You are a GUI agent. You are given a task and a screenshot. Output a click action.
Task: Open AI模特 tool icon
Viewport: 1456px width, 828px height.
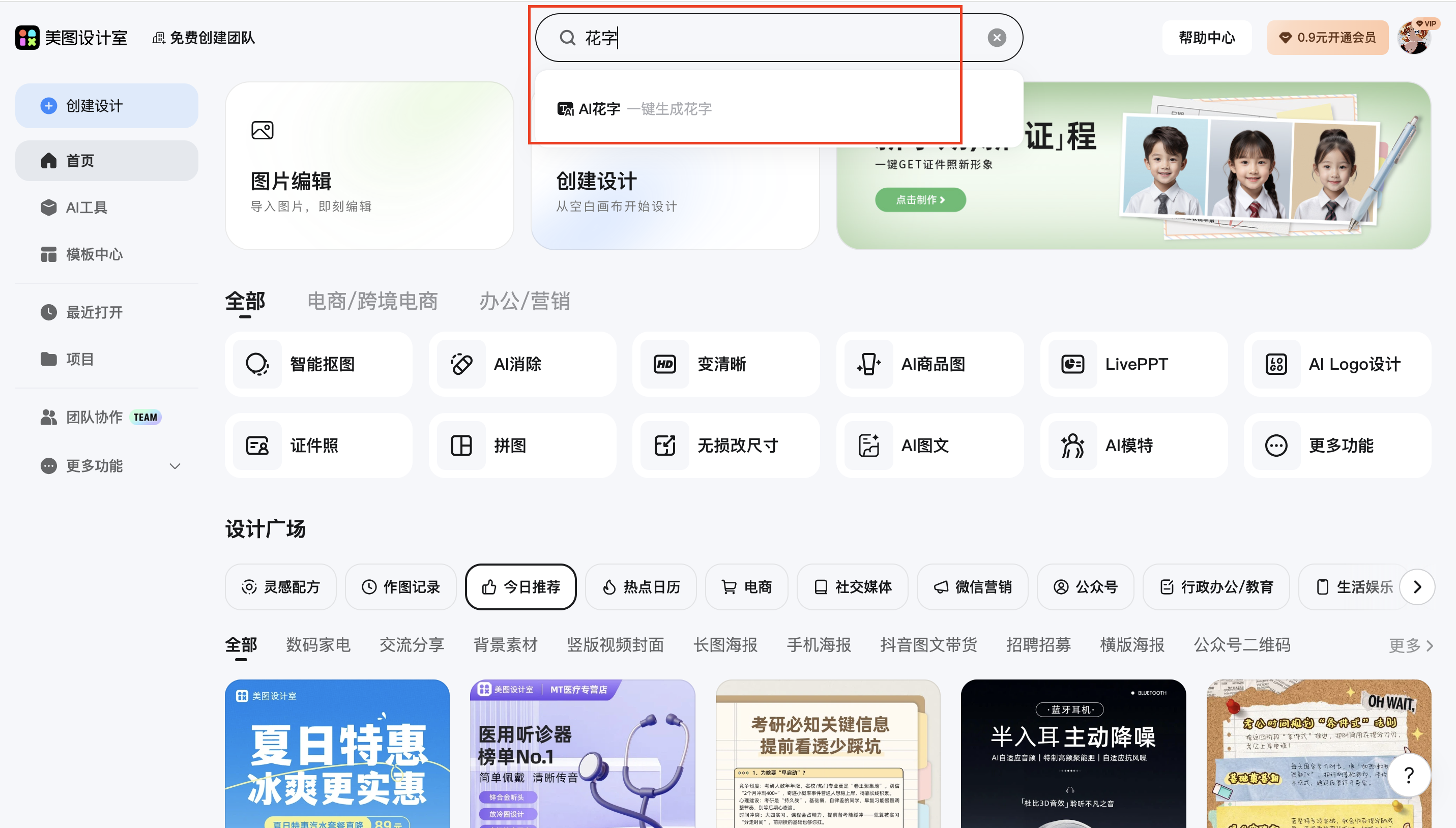[x=1072, y=445]
